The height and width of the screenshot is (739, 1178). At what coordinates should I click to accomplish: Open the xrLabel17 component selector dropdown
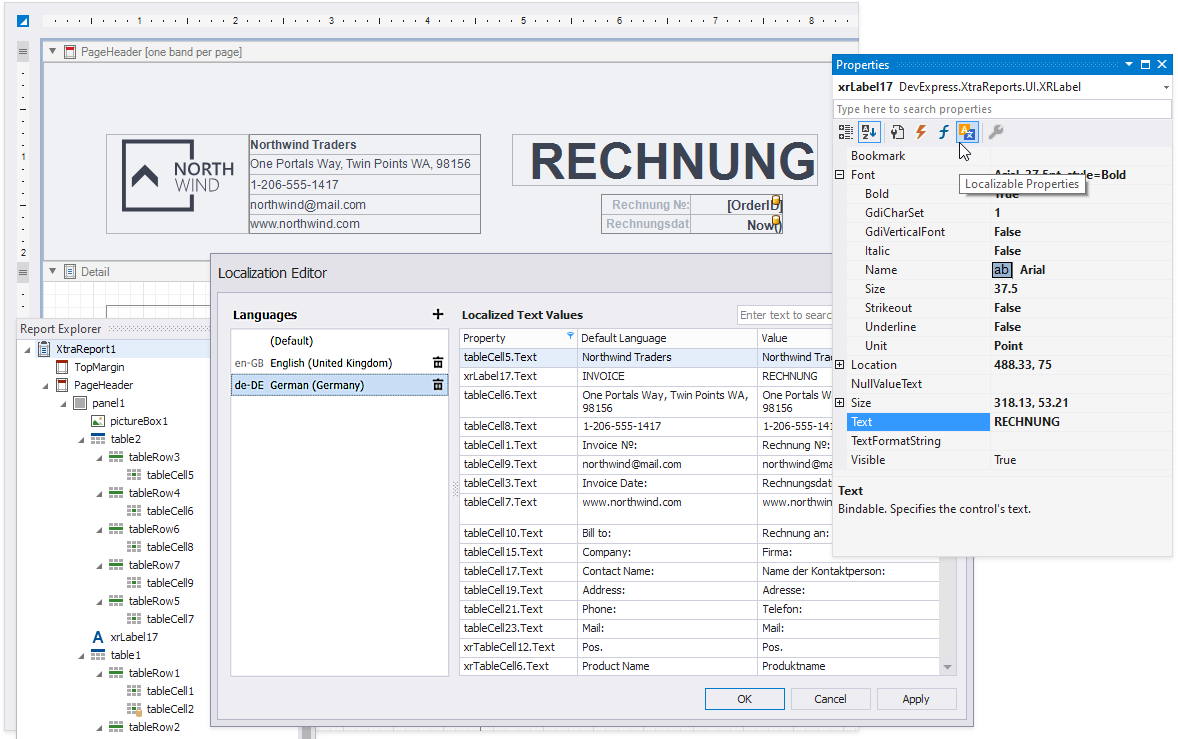click(x=1166, y=88)
